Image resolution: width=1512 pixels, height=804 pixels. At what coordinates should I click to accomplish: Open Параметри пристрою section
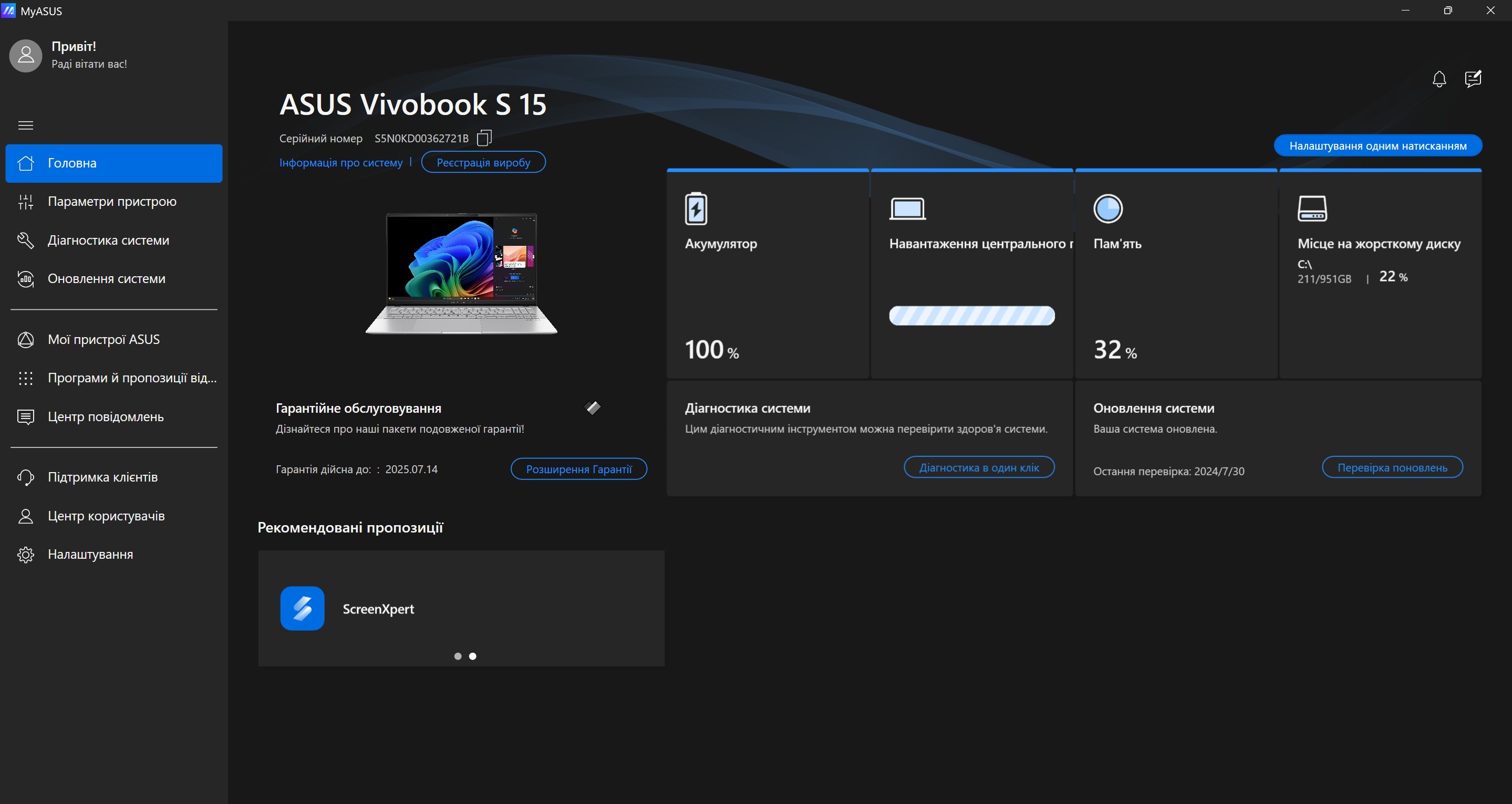(114, 202)
